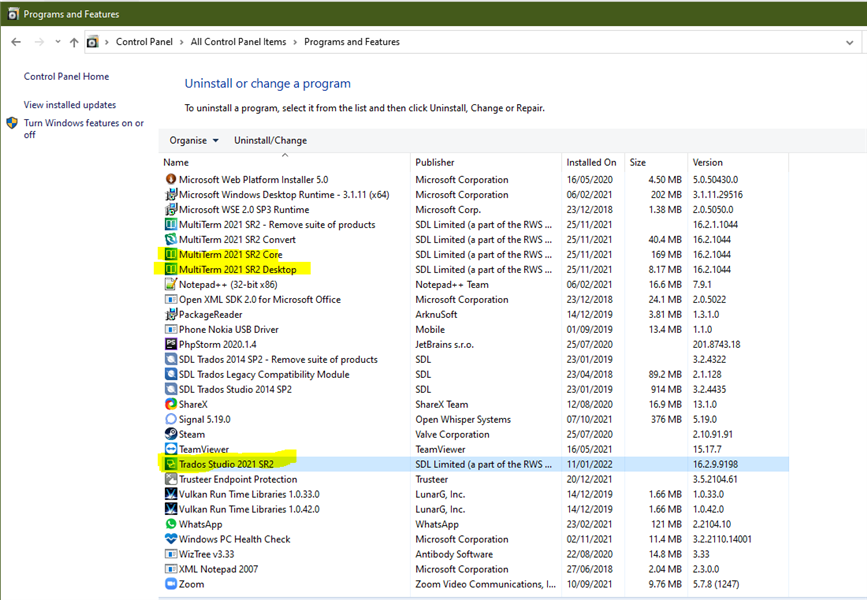The height and width of the screenshot is (600, 867).
Task: Expand chevron after All Control Panel Items
Action: 295,42
